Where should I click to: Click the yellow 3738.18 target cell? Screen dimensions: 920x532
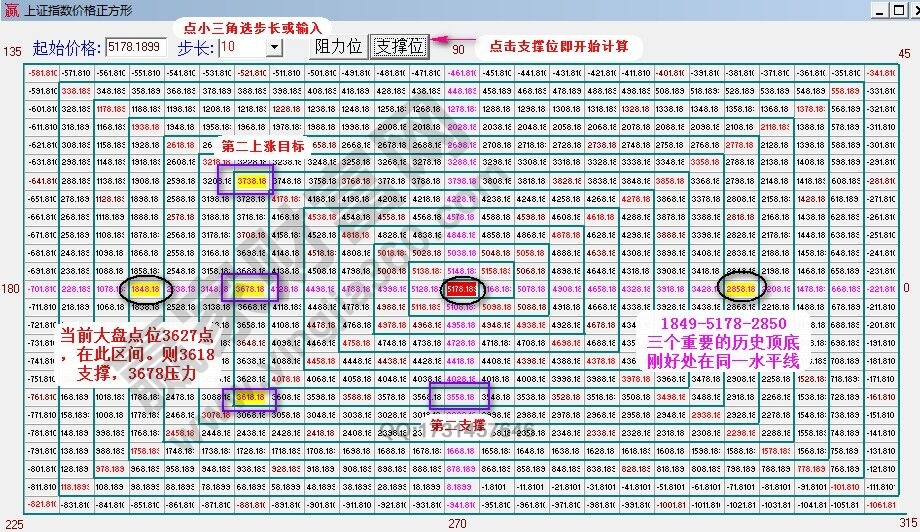(252, 181)
